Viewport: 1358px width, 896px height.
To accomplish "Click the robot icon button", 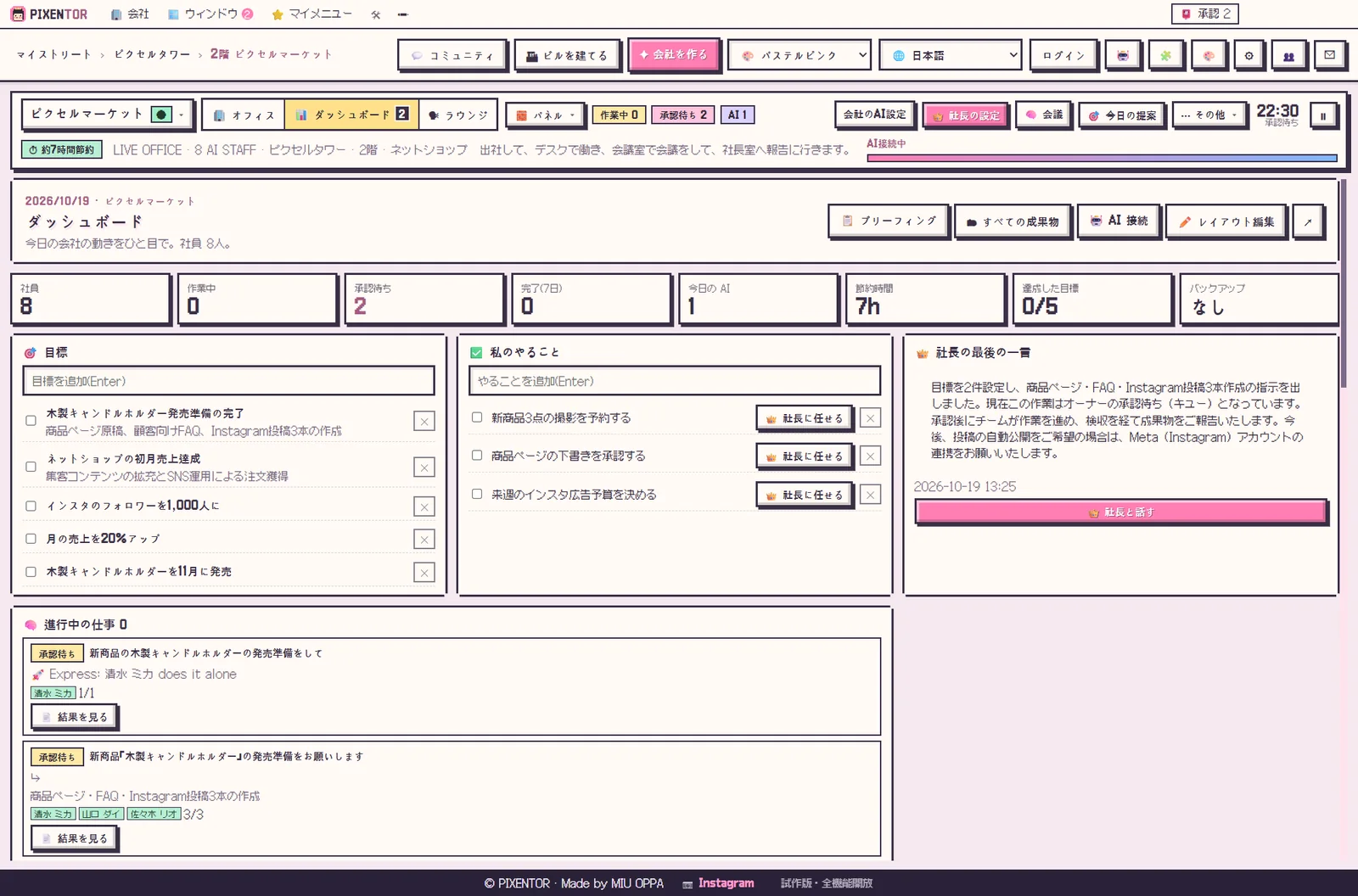I will pyautogui.click(x=1123, y=55).
